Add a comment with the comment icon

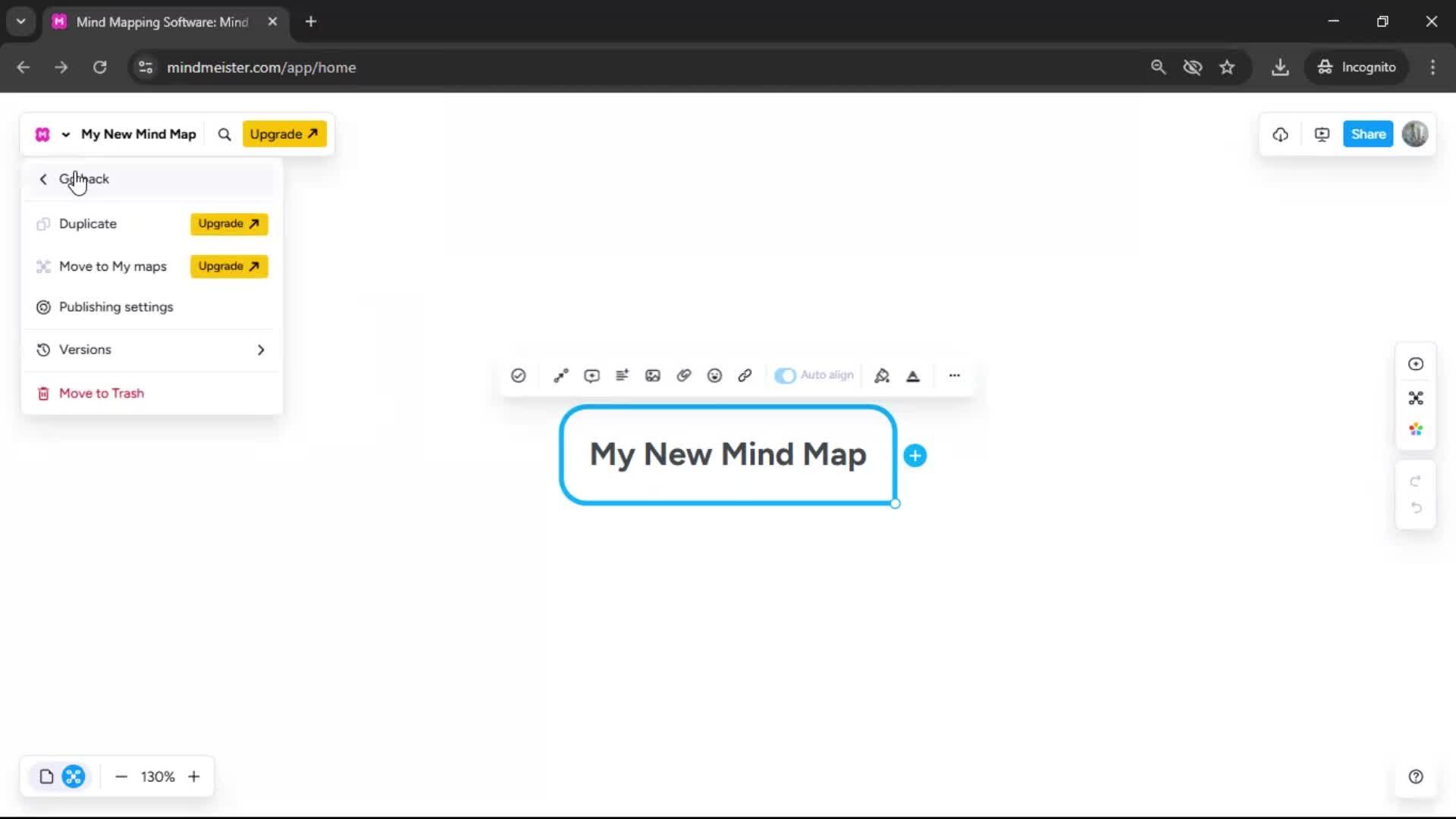click(x=592, y=375)
